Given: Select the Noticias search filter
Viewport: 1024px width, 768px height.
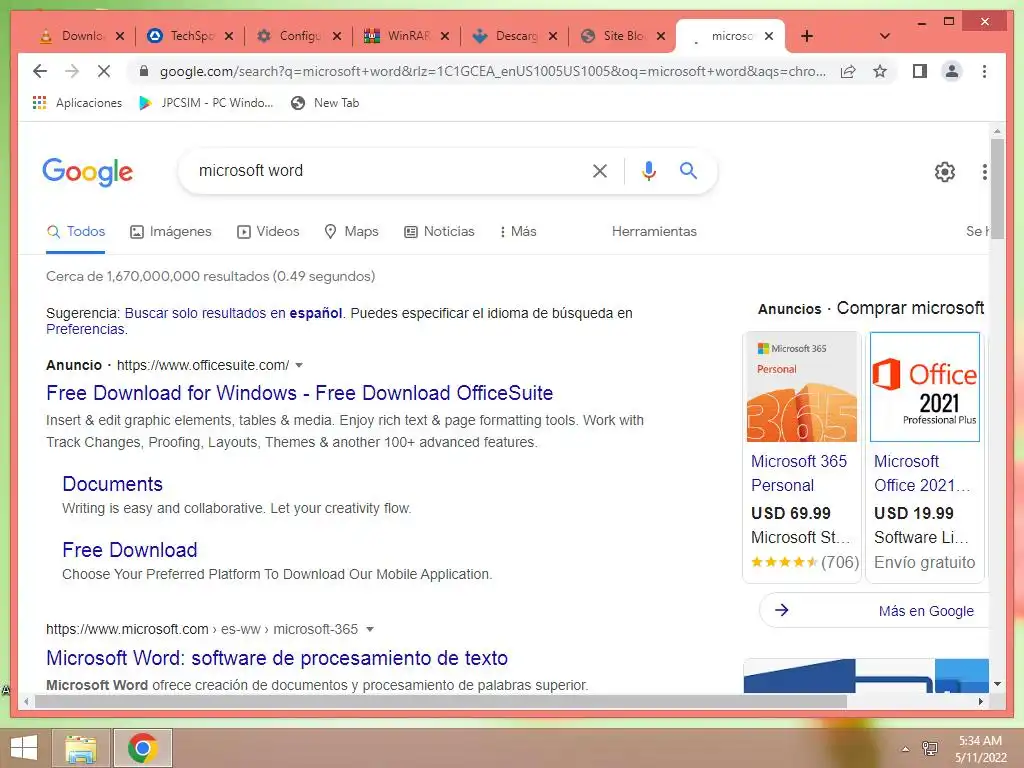Looking at the screenshot, I should tap(439, 231).
